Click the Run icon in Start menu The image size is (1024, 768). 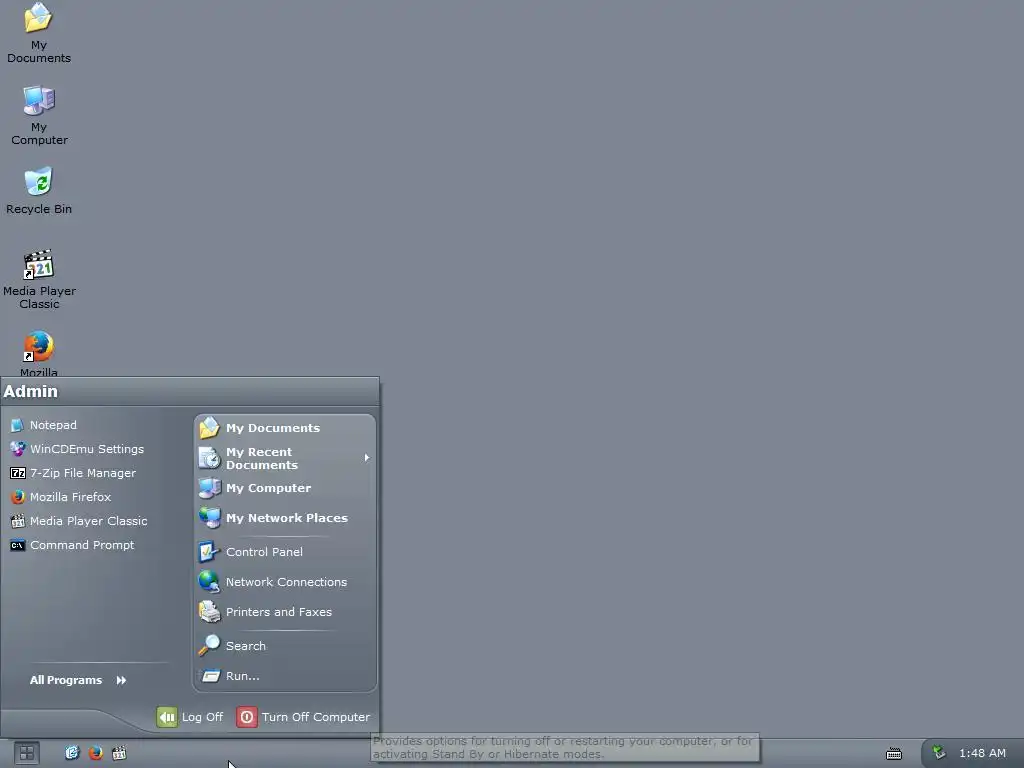[210, 676]
